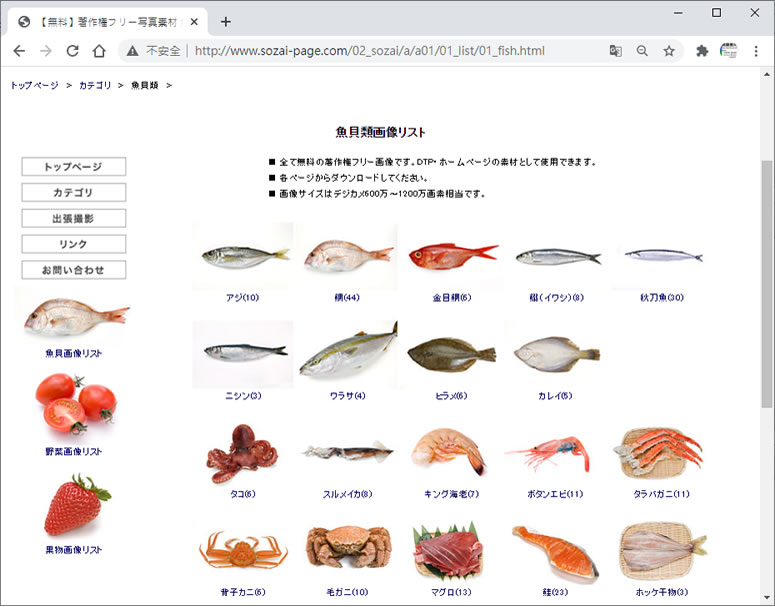
Task: Open the タコ(6) link
Action: pos(243,494)
